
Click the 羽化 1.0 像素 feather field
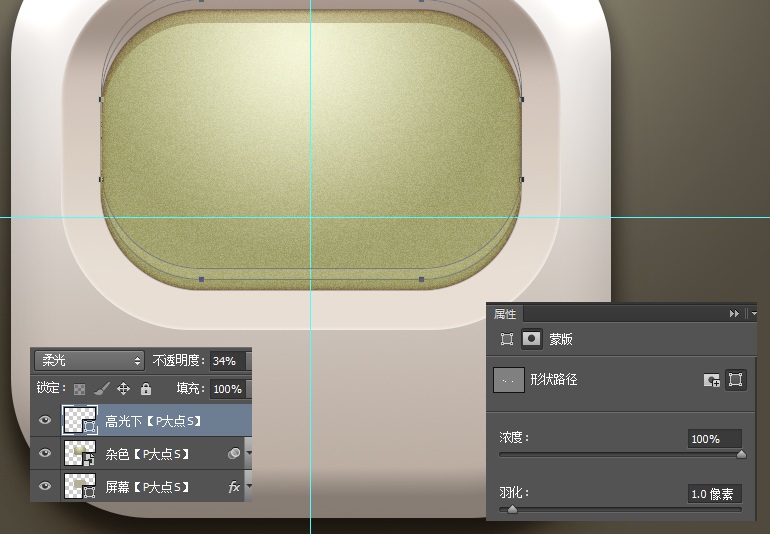click(x=715, y=494)
